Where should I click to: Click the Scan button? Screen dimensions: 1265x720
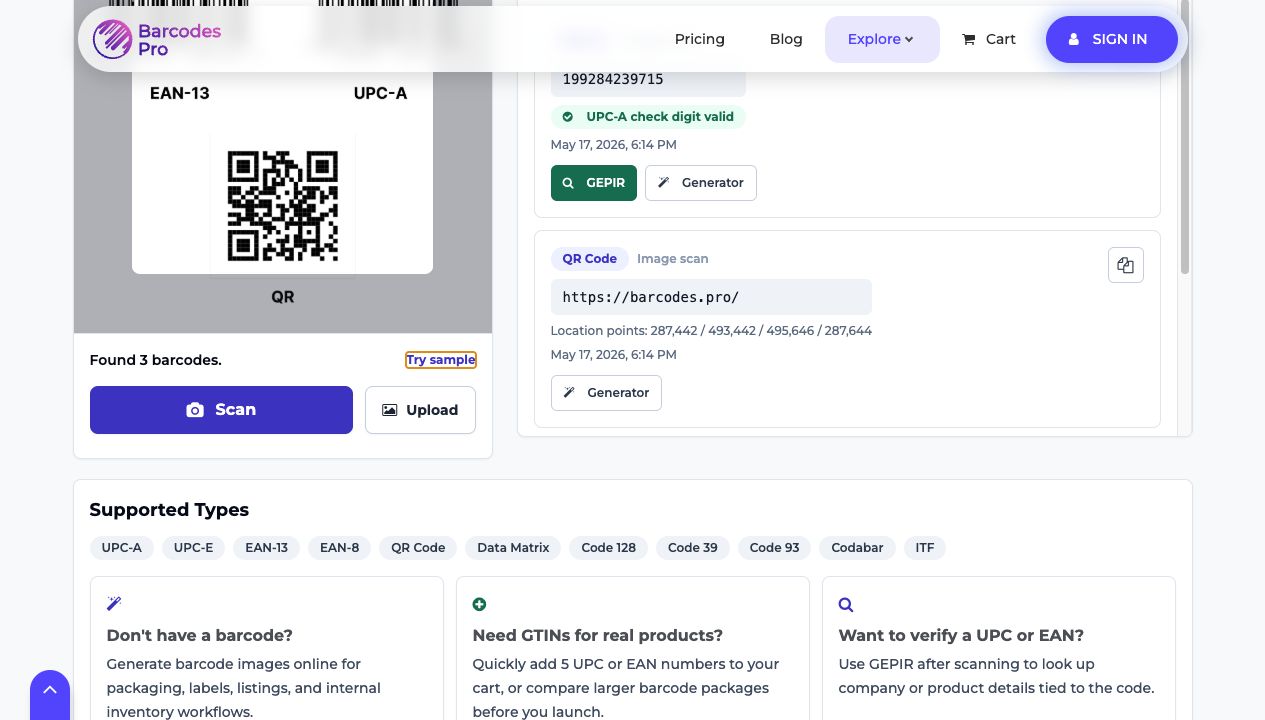(221, 410)
